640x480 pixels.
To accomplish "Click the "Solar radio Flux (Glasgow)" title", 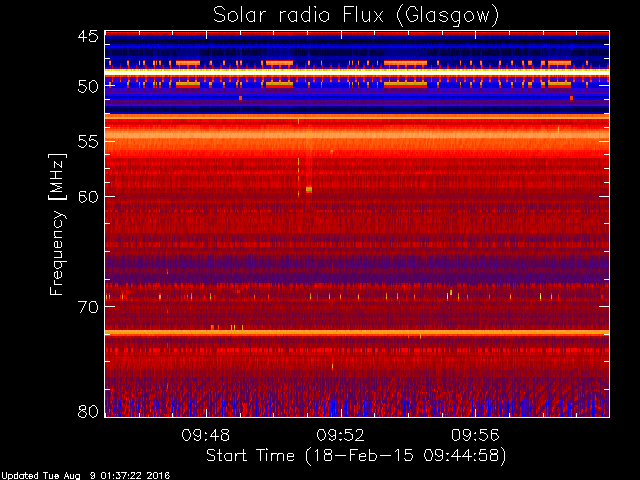I will 356,16.
